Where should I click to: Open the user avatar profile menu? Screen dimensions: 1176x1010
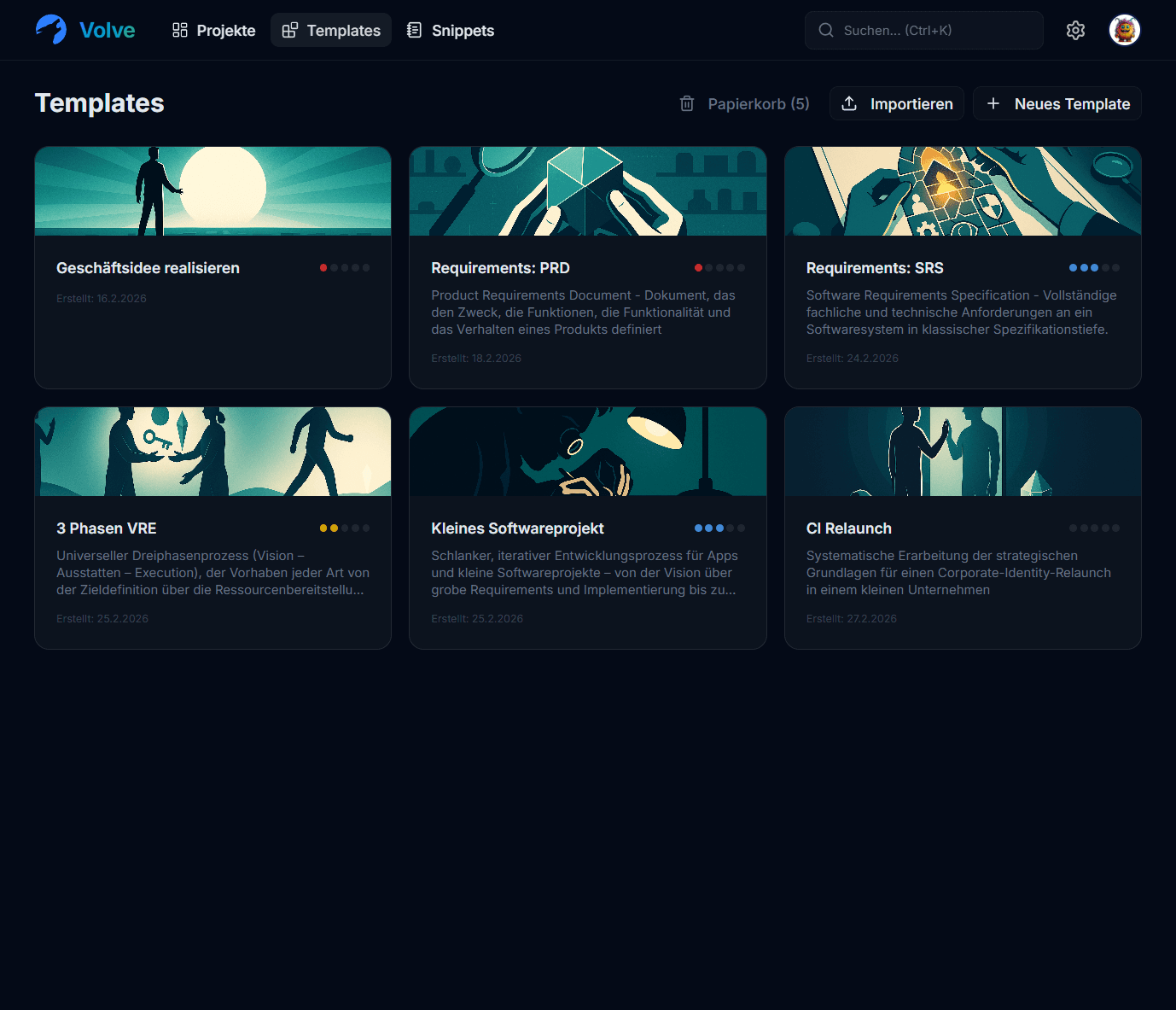pyautogui.click(x=1124, y=31)
